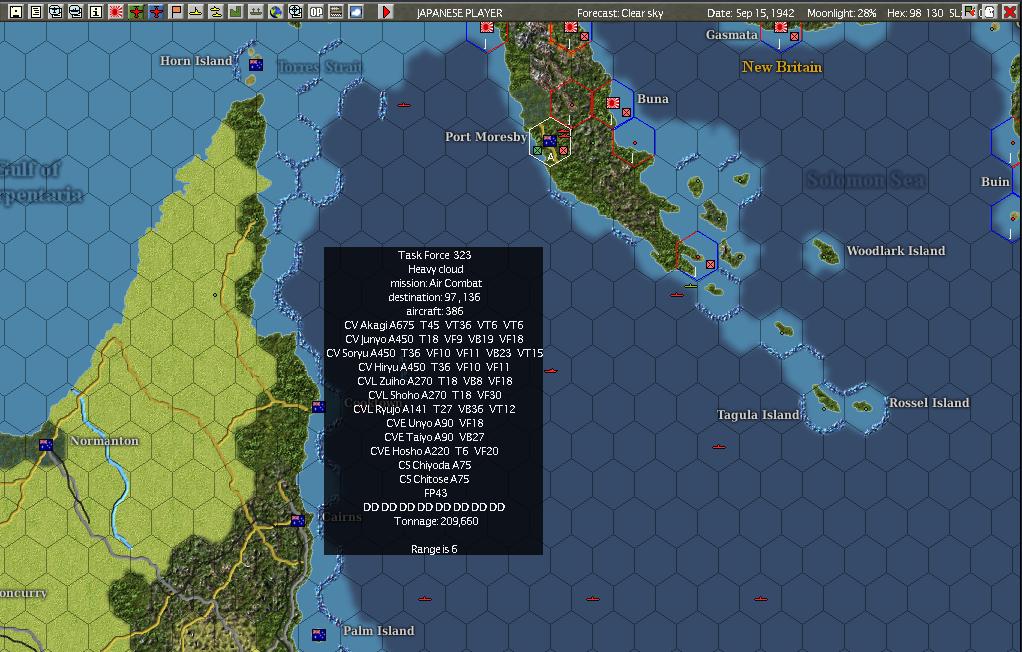Click the green flag icon at top right

click(969, 11)
